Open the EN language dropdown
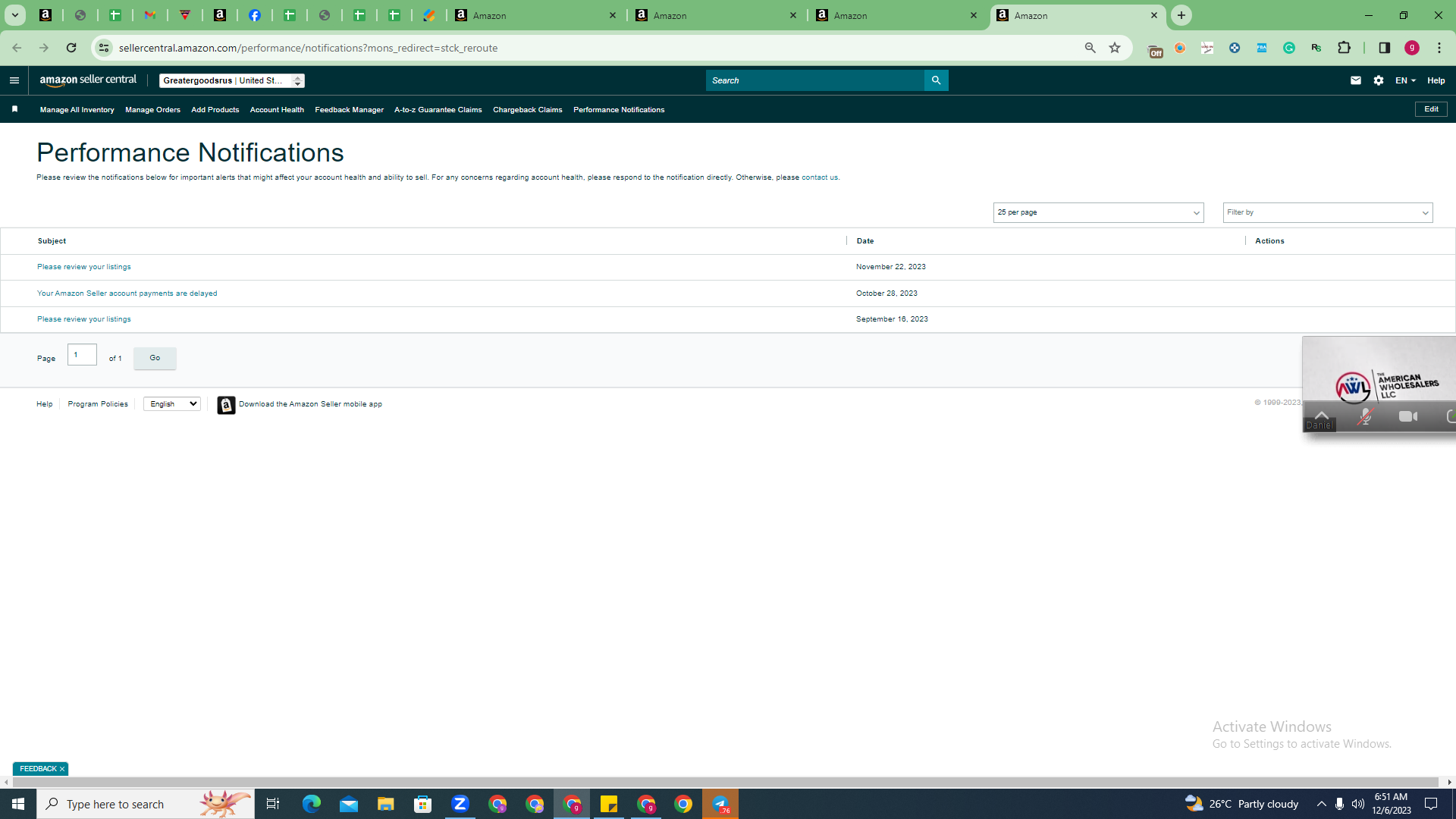Viewport: 1456px width, 819px height. click(1405, 80)
